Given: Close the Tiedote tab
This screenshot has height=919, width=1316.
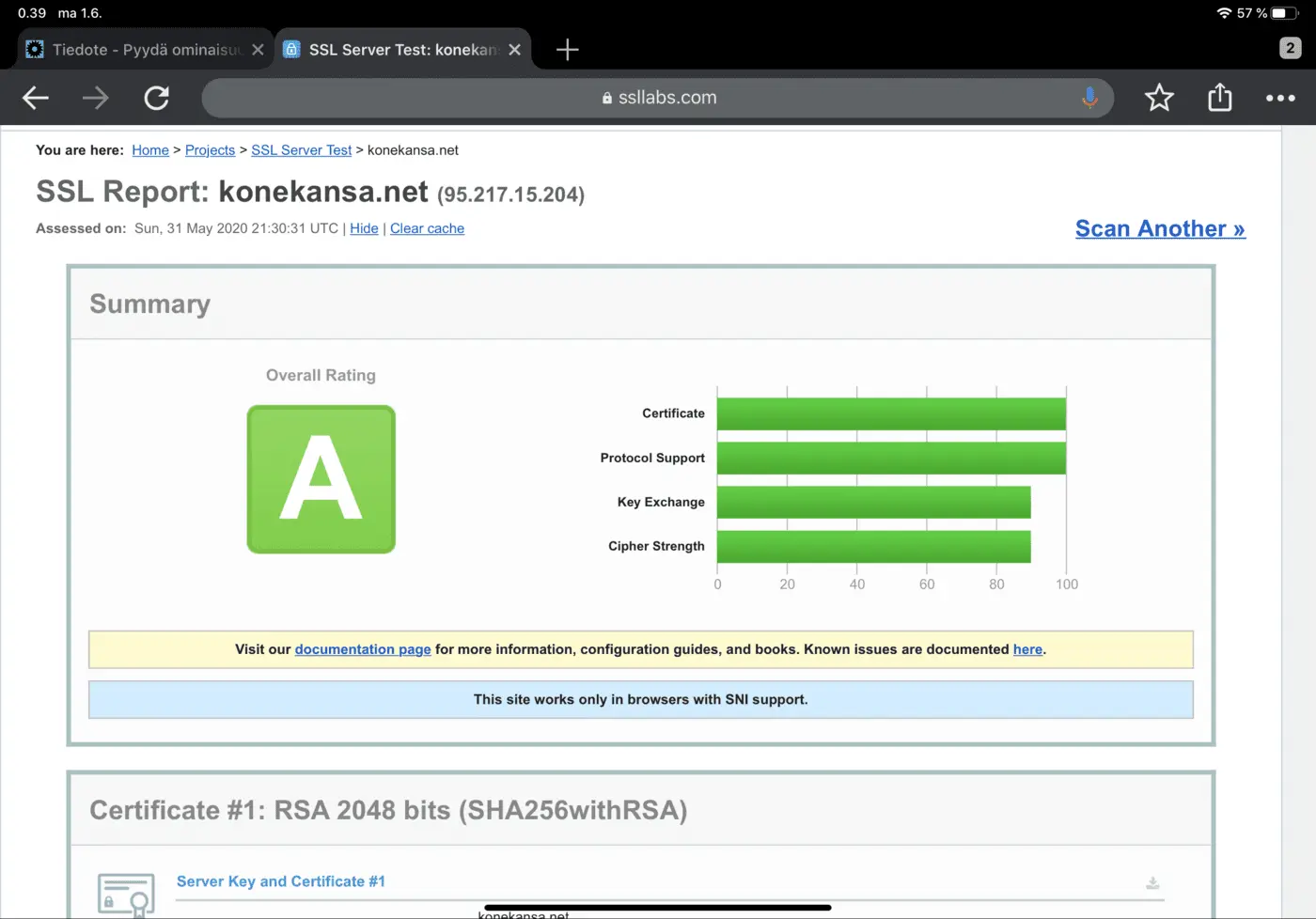Looking at the screenshot, I should coord(258,50).
